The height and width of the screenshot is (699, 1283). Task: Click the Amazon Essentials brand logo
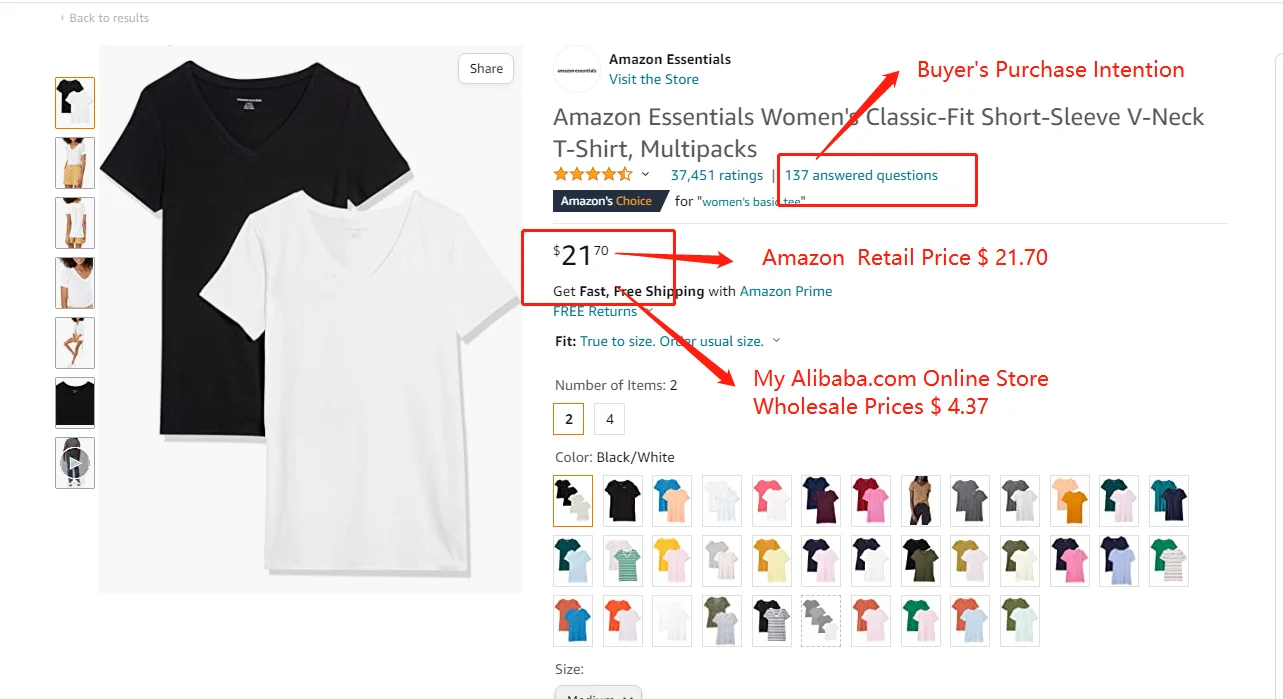tap(577, 70)
